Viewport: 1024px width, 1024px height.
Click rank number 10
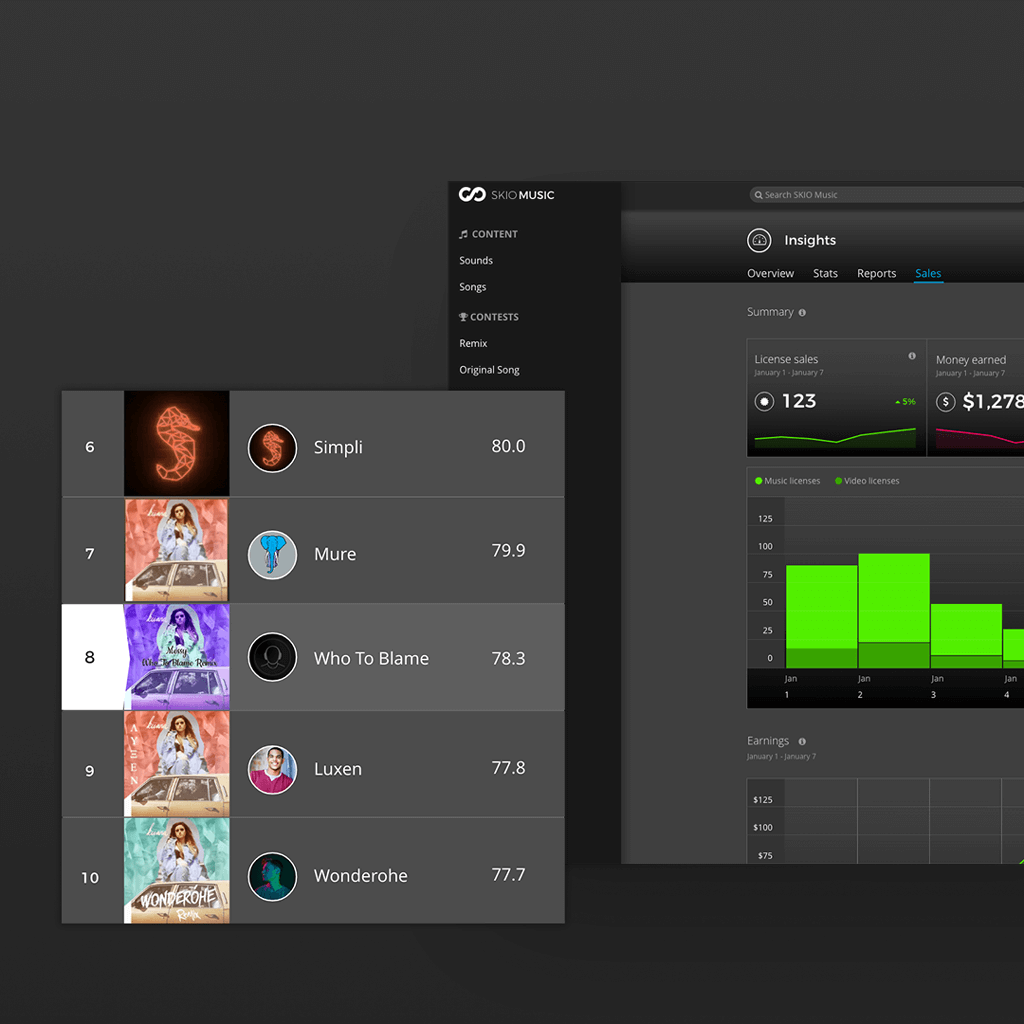click(89, 878)
